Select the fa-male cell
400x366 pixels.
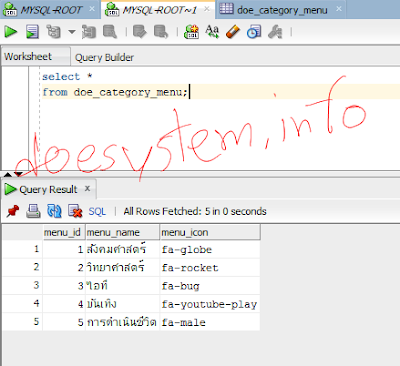coord(210,322)
